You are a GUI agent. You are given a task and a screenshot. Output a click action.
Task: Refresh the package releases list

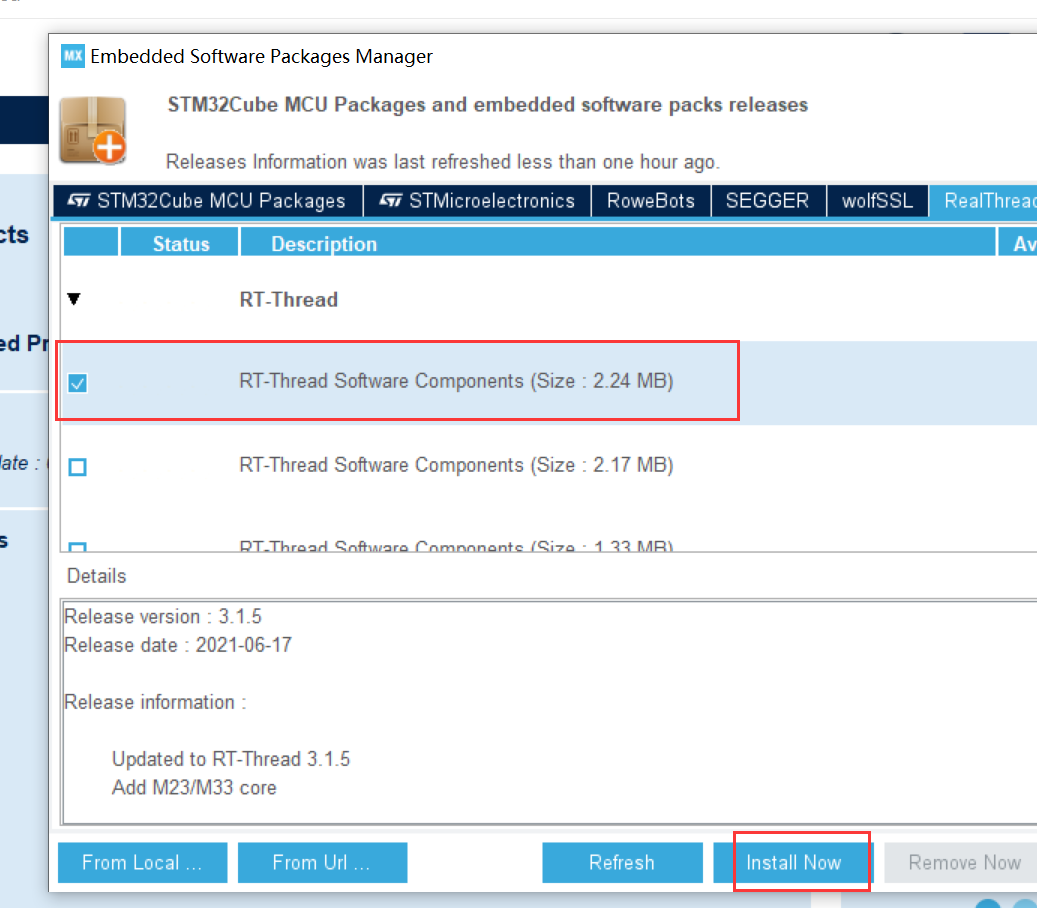point(622,862)
